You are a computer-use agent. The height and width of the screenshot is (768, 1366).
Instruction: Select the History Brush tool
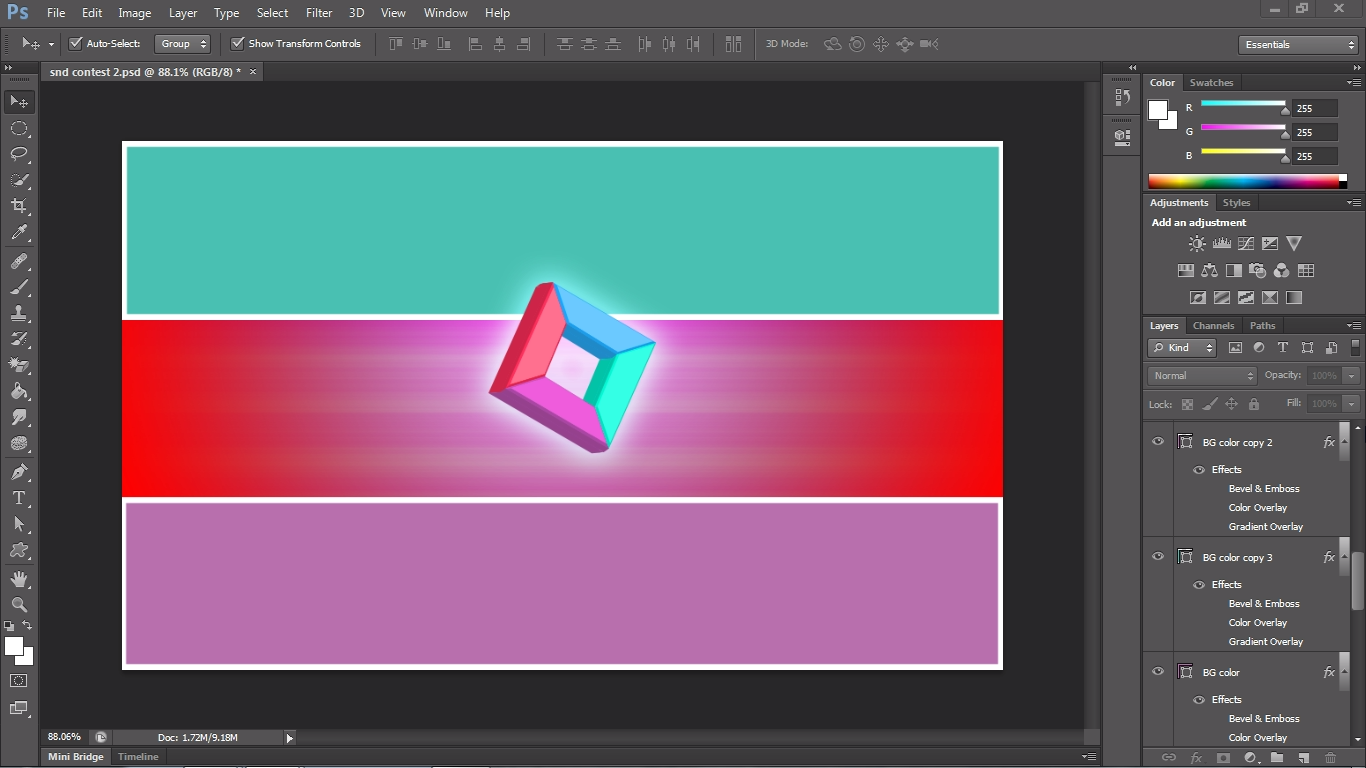click(19, 339)
